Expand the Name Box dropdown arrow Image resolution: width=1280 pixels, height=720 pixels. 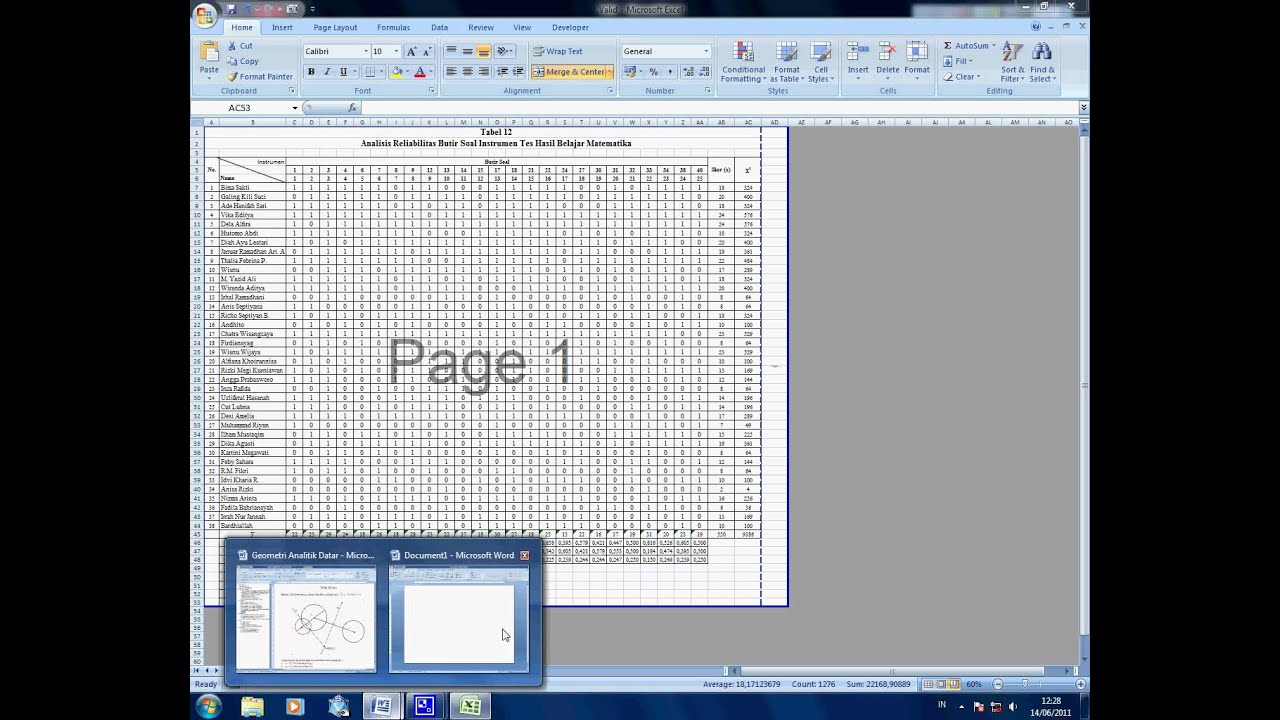coord(295,108)
